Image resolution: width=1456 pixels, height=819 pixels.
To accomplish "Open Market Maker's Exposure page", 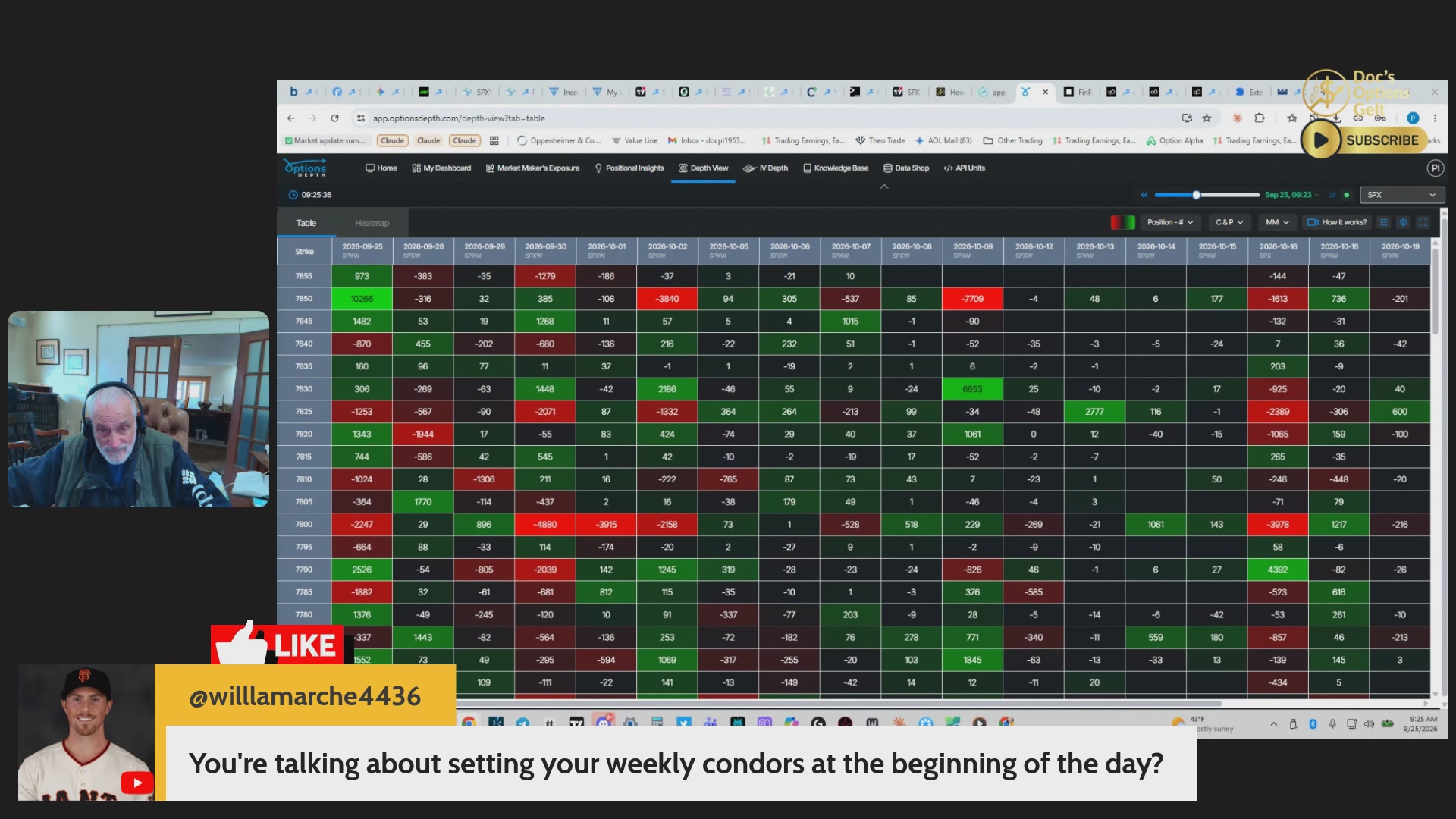I will pos(532,168).
